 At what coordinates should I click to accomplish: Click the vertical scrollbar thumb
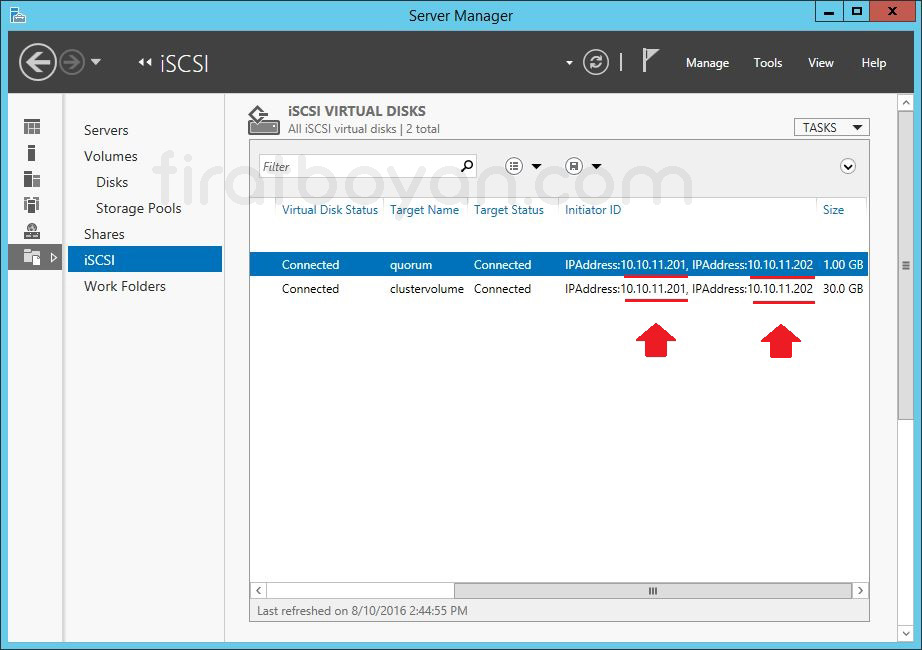(x=906, y=265)
